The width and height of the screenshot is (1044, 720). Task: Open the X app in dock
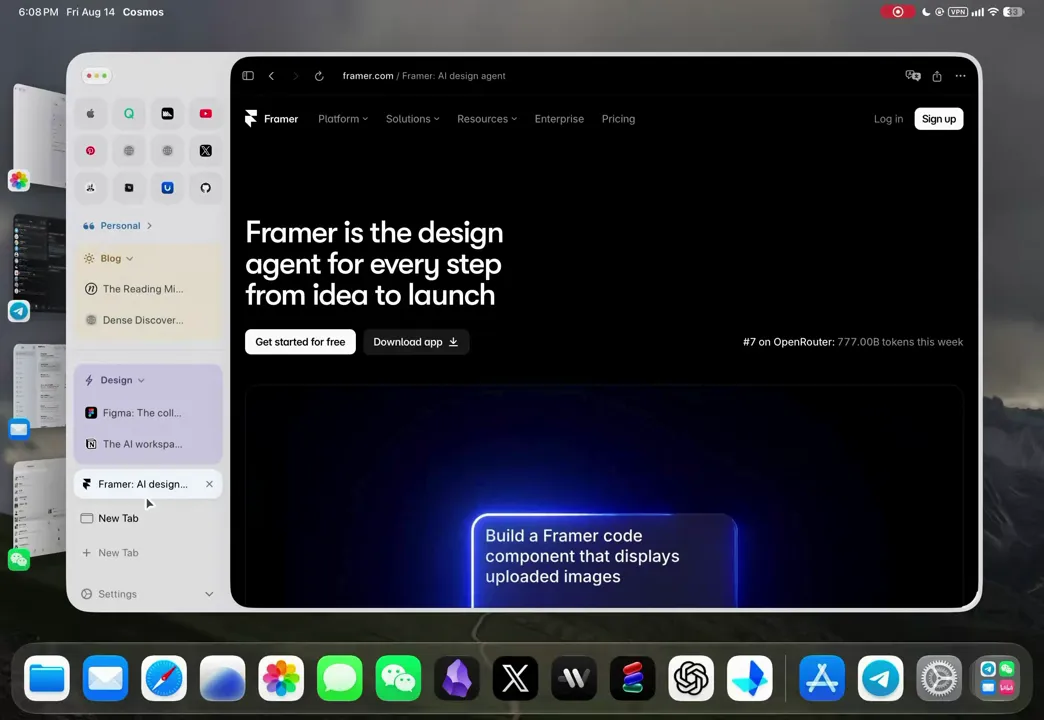[515, 678]
